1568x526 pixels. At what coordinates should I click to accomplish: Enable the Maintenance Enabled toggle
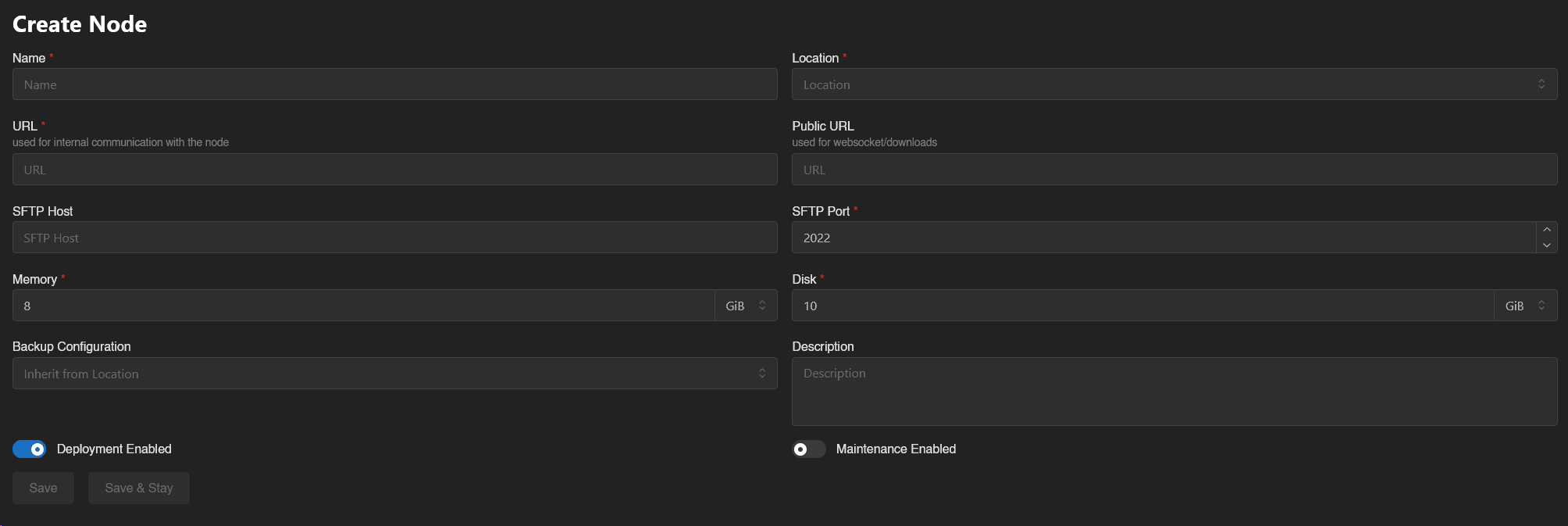[x=808, y=449]
